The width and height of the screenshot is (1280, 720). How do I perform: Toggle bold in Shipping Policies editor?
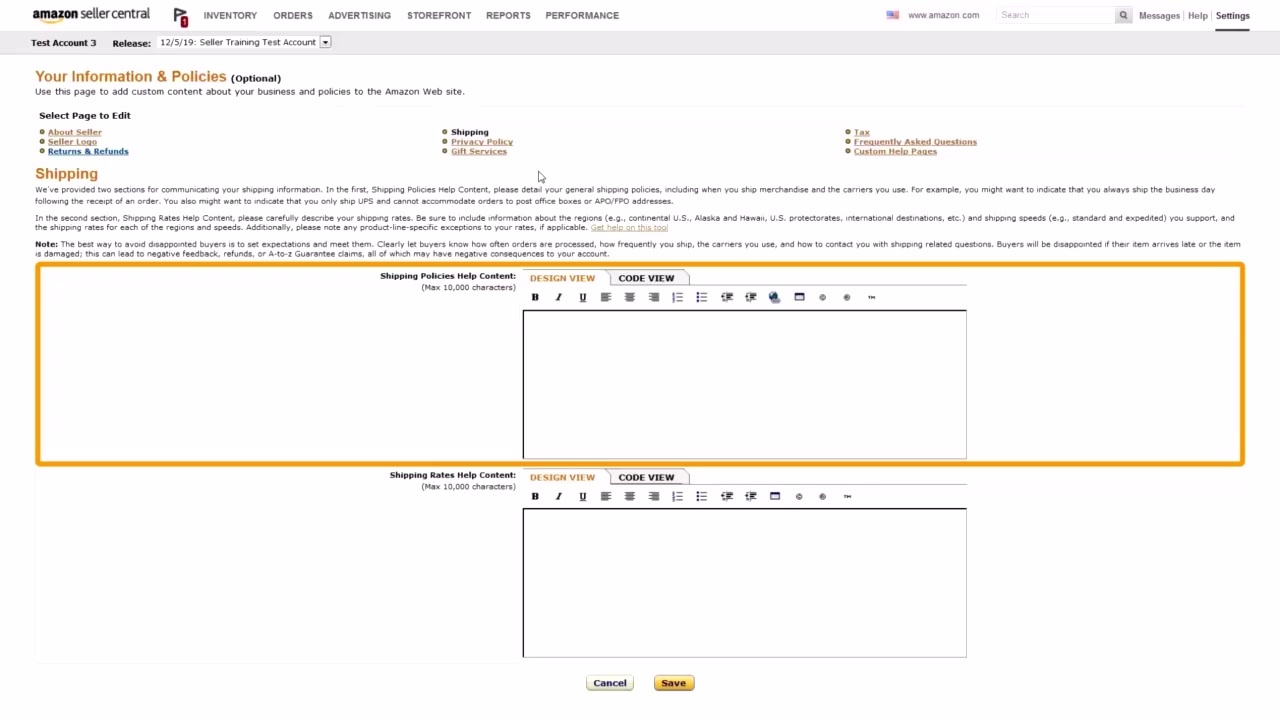pos(535,297)
